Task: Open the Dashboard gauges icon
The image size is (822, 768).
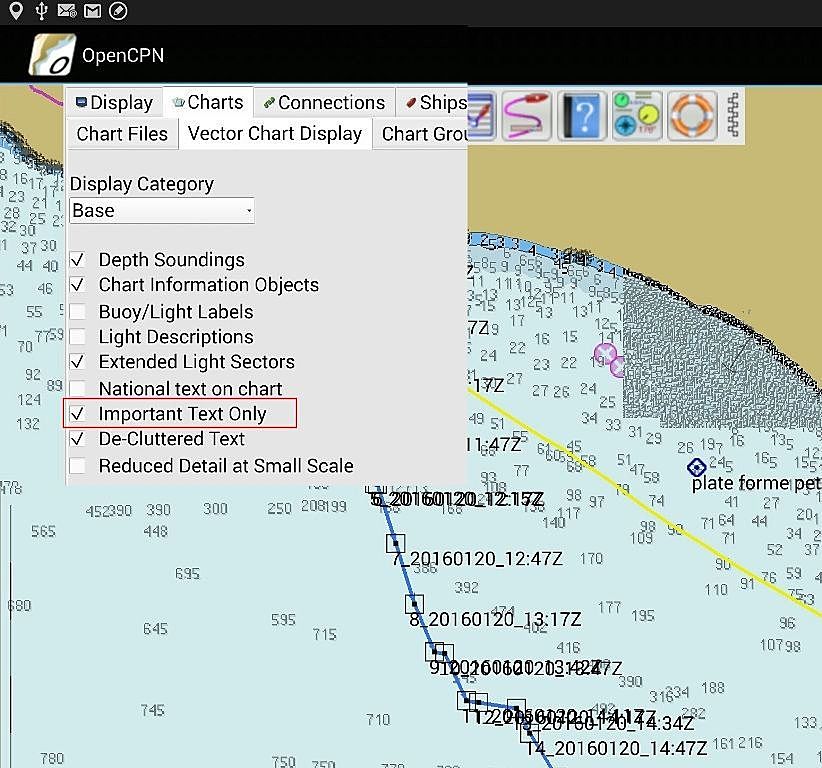Action: pos(637,116)
